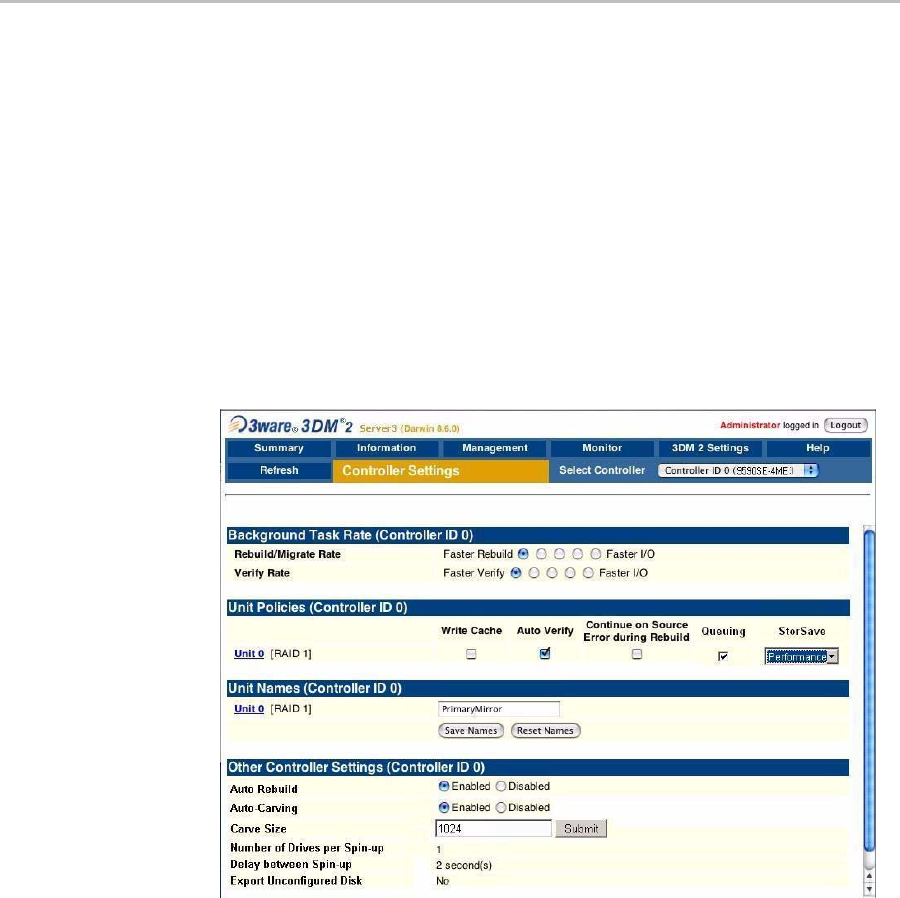
Task: Click the PrimaryMirror unit name field
Action: point(499,709)
